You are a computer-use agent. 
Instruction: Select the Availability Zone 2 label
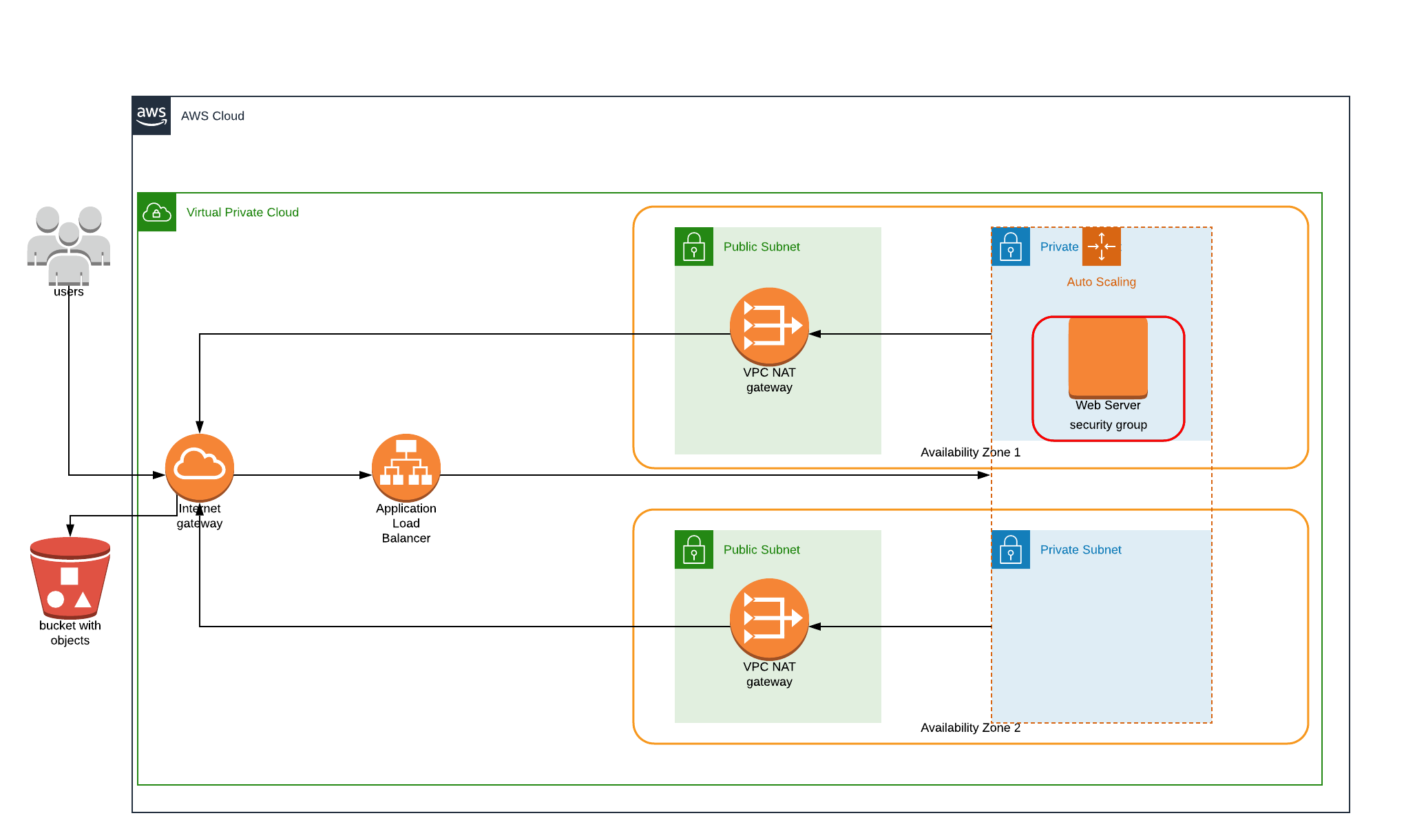tap(970, 728)
